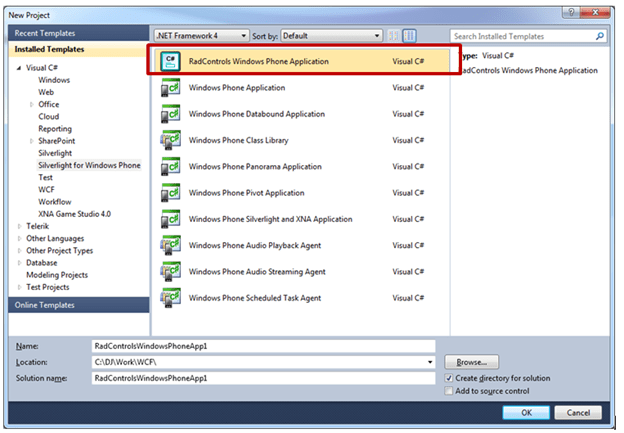Click the Scheduled Task Agent template icon
Screen dimensions: 624x433
[170, 298]
